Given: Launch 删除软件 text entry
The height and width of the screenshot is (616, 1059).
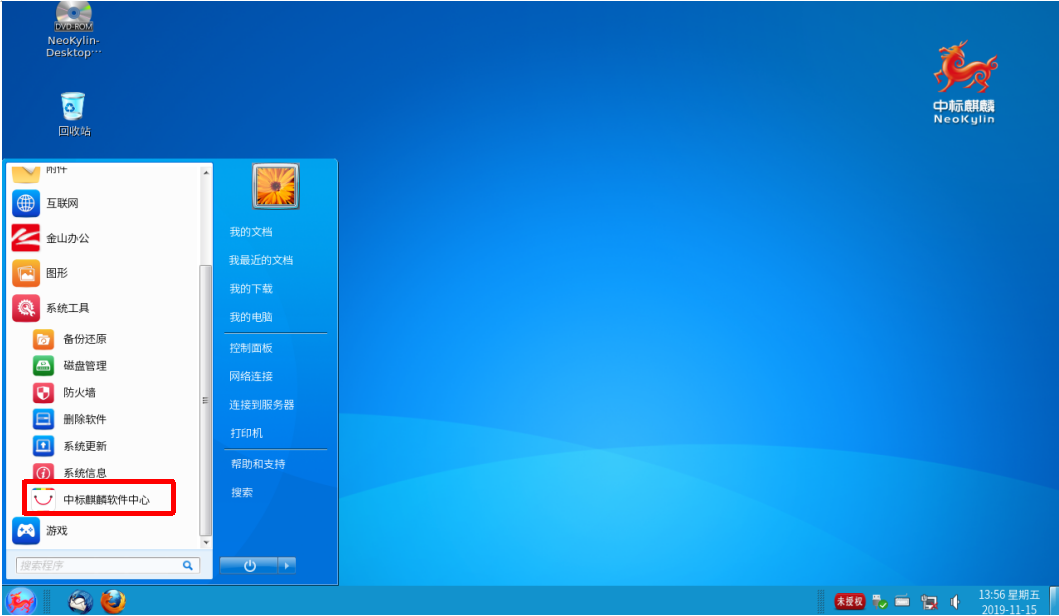Looking at the screenshot, I should point(85,419).
